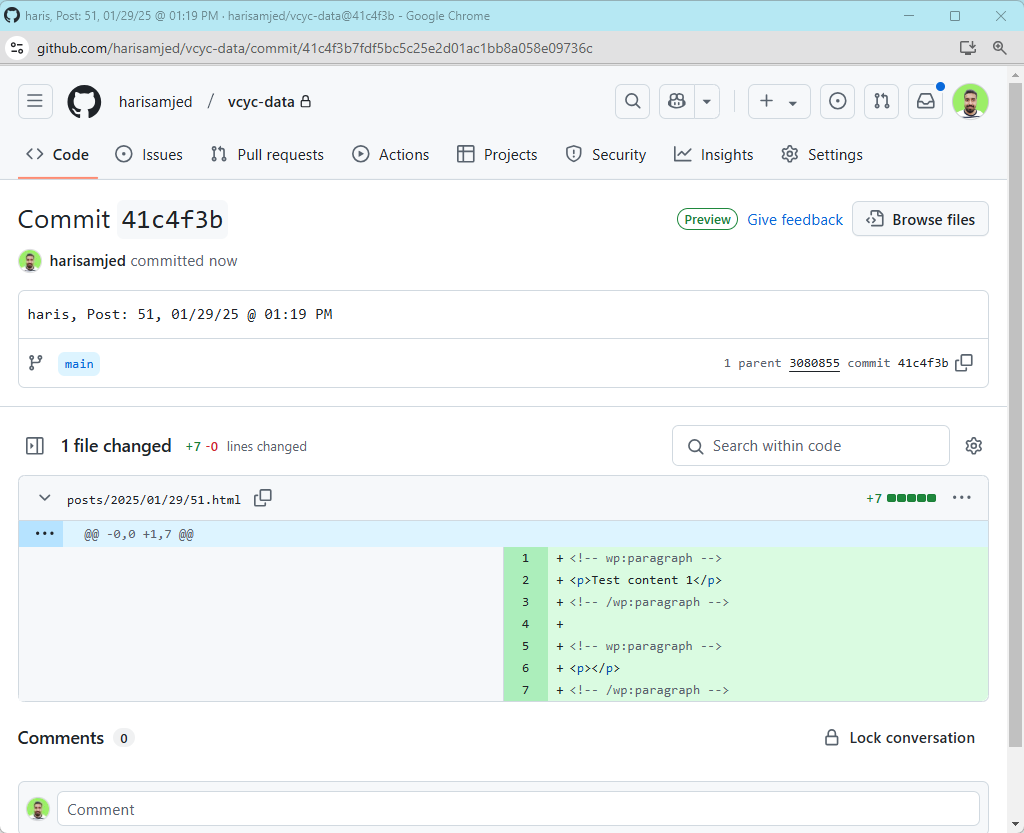1024x833 pixels.
Task: Click the Browse files button
Action: tap(920, 219)
